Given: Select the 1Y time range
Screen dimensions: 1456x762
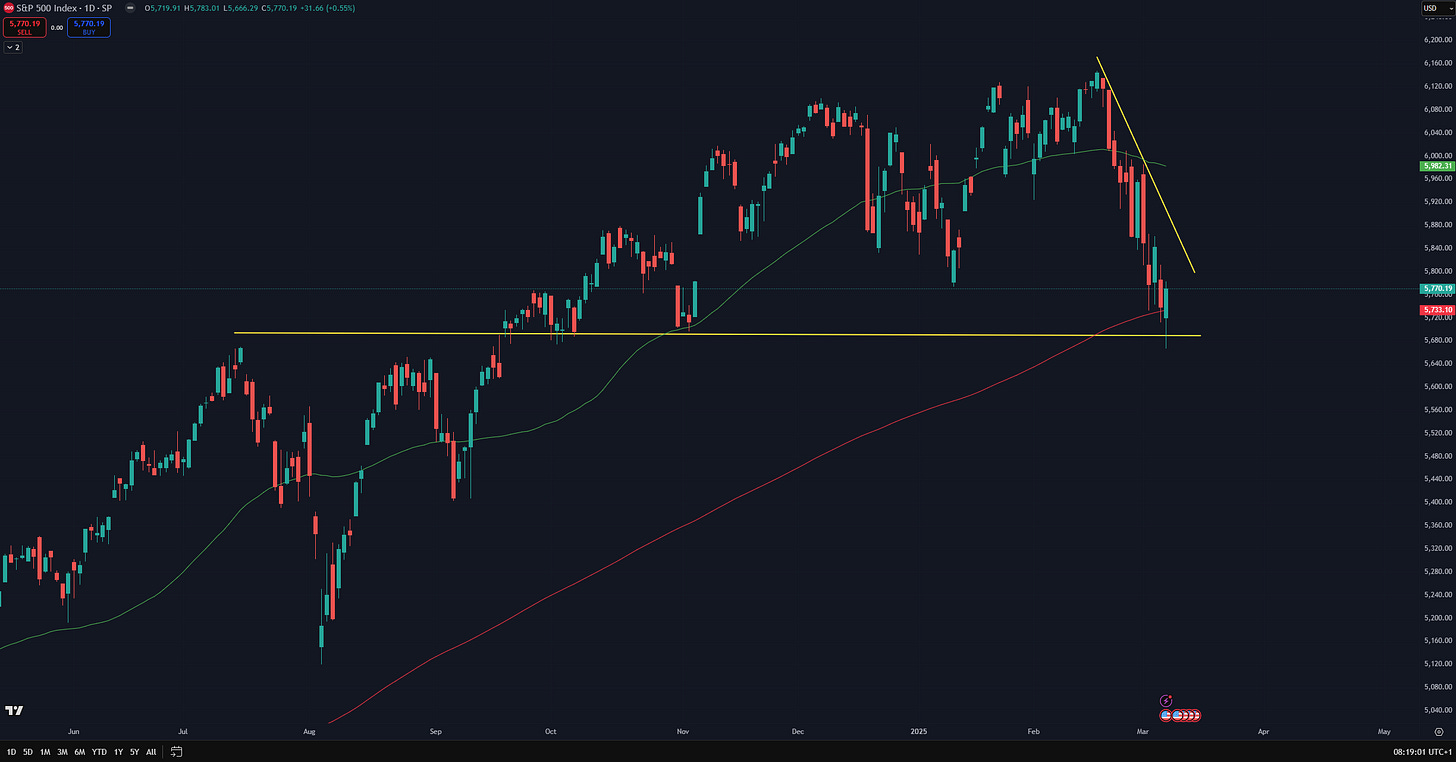Looking at the screenshot, I should pyautogui.click(x=119, y=751).
